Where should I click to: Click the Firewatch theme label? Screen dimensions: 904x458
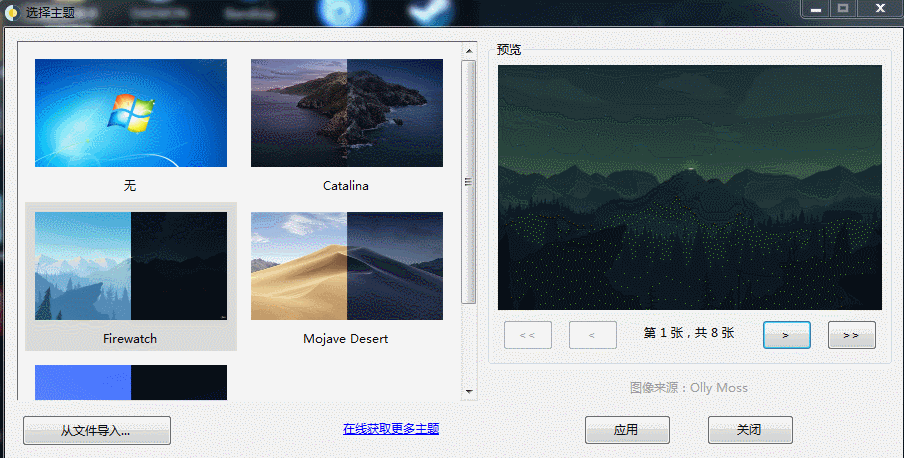[130, 339]
